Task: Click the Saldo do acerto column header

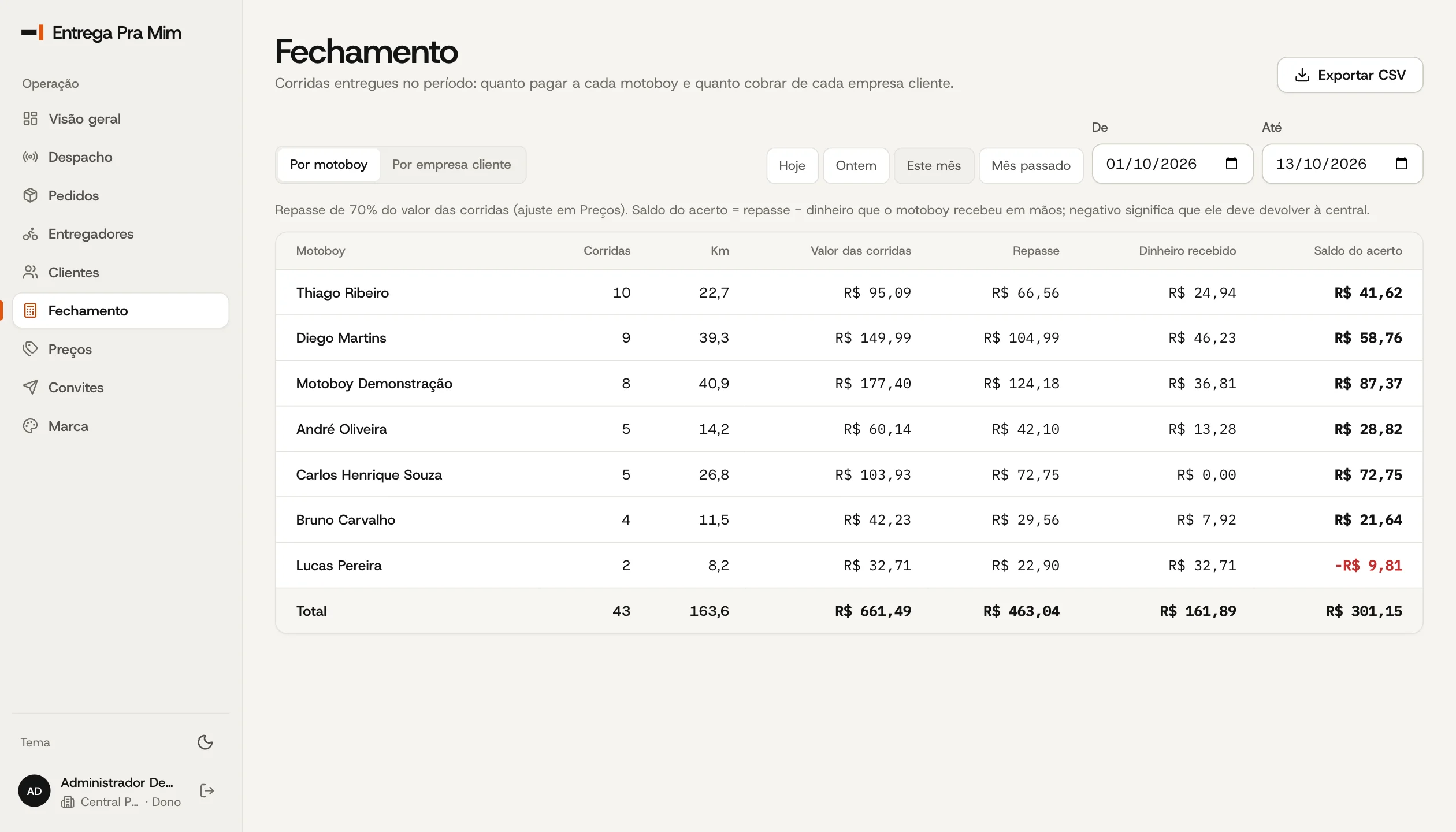Action: tap(1358, 251)
